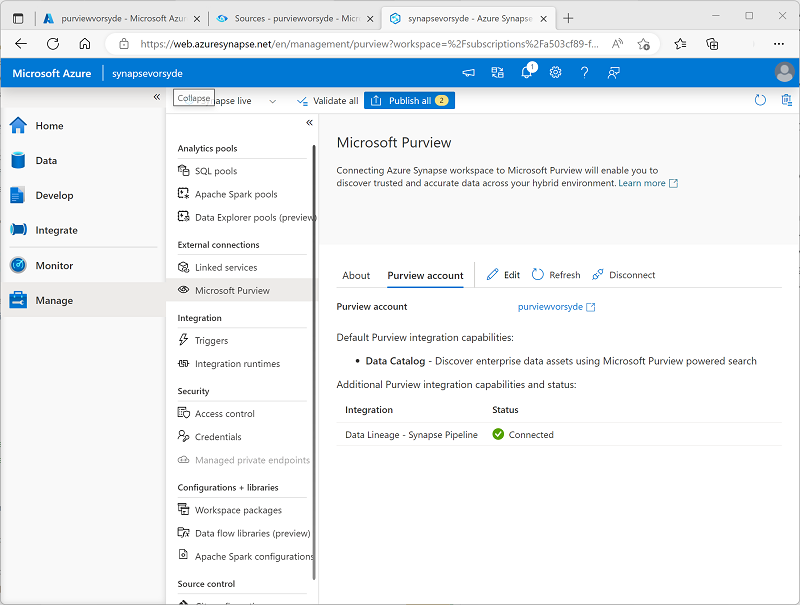Go to the browser home page
800x605 pixels.
pyautogui.click(x=85, y=44)
